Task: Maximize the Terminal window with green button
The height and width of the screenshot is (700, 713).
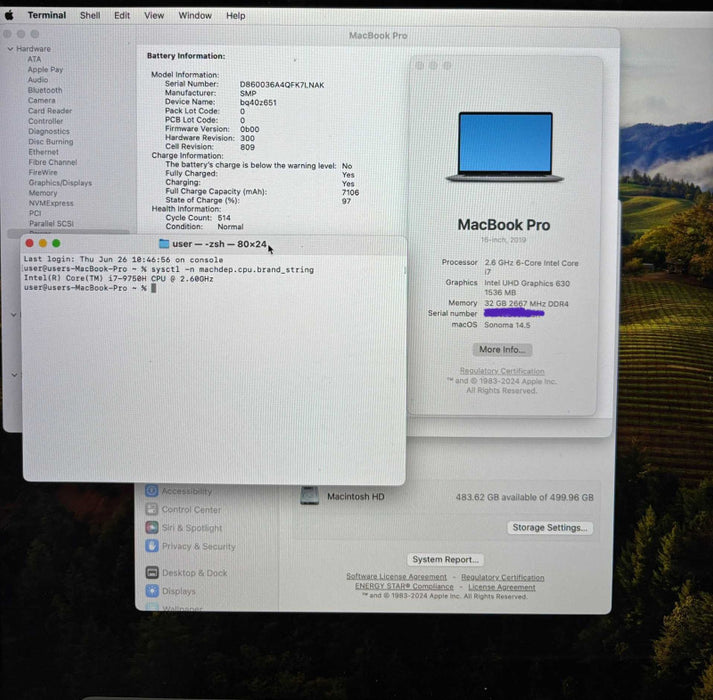Action: point(56,243)
